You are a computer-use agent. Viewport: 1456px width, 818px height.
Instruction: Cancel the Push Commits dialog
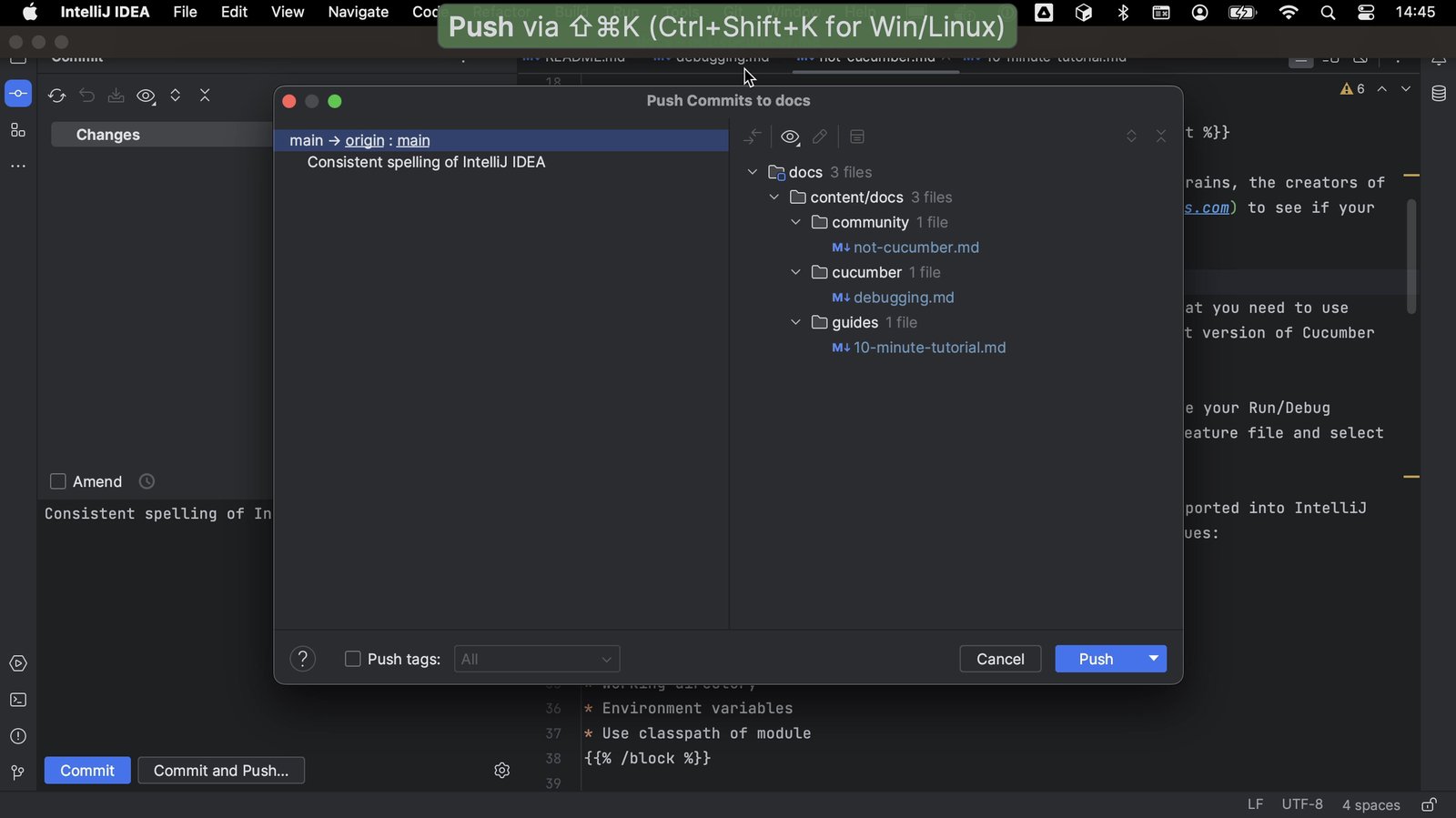coord(1000,659)
